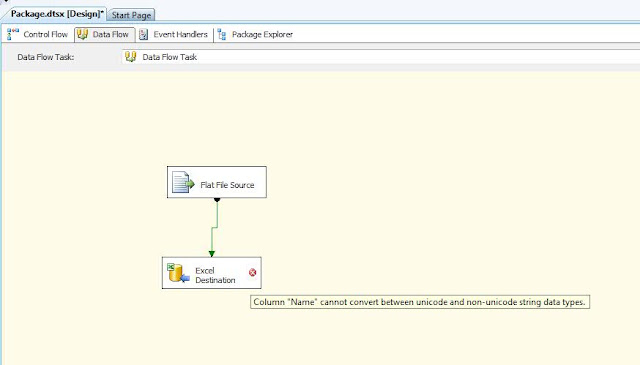The width and height of the screenshot is (640, 365).
Task: Click the Data Flow tab icon
Action: [x=82, y=34]
